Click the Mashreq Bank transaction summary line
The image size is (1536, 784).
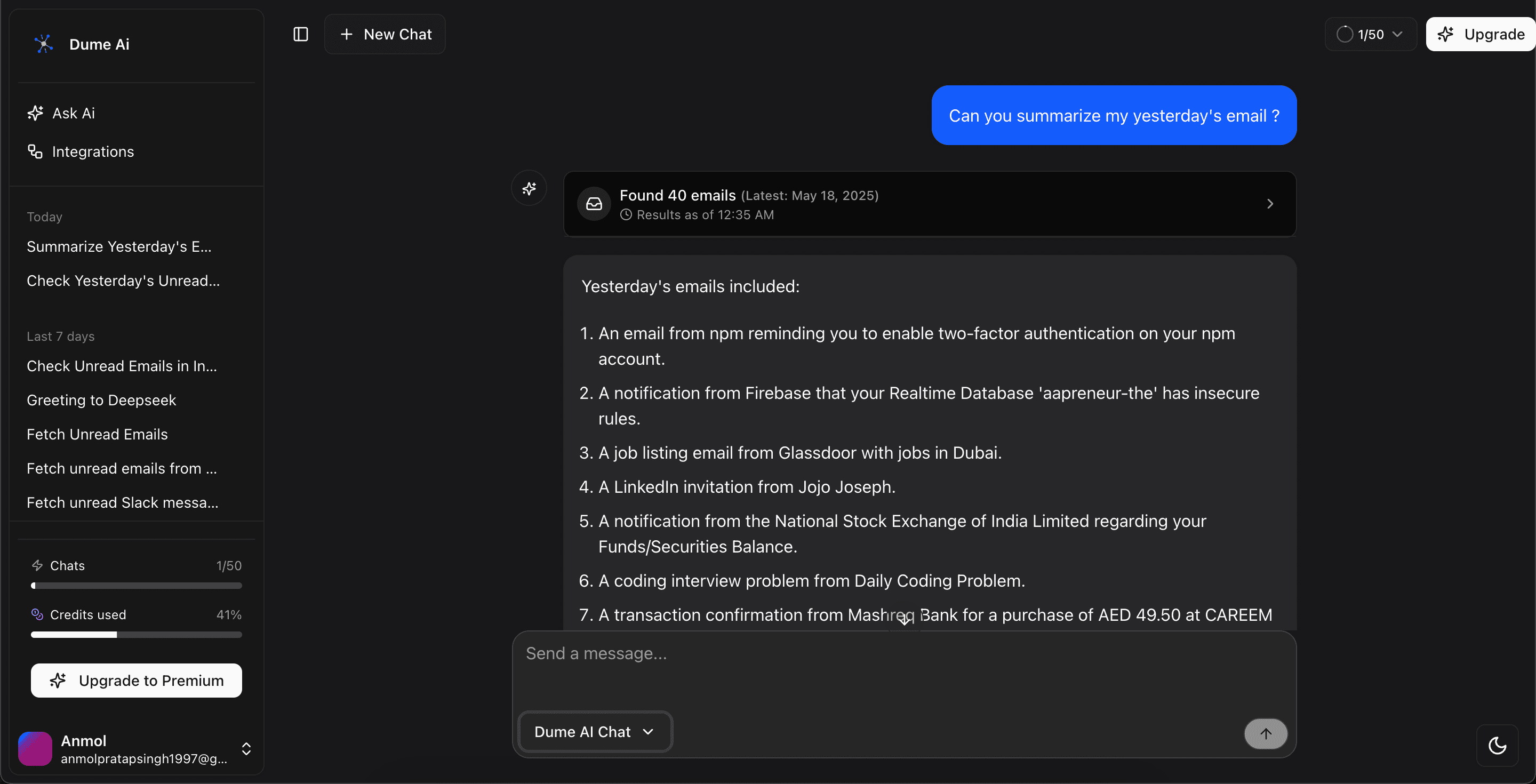point(935,615)
